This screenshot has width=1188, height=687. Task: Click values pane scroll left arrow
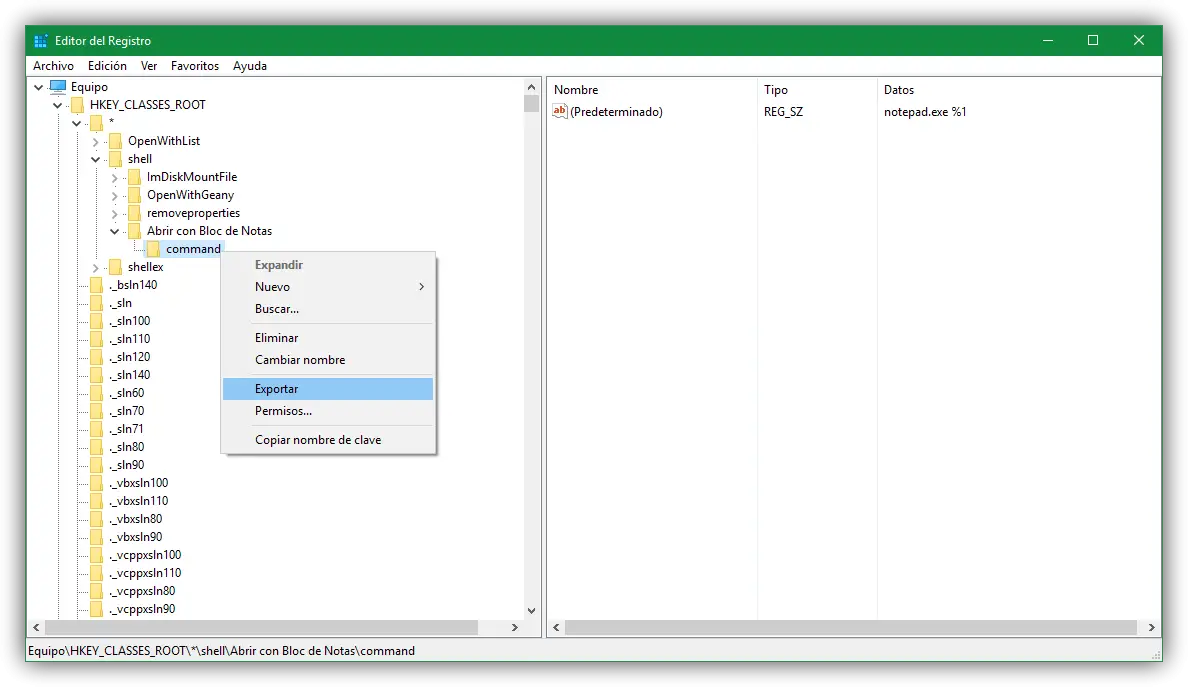556,628
